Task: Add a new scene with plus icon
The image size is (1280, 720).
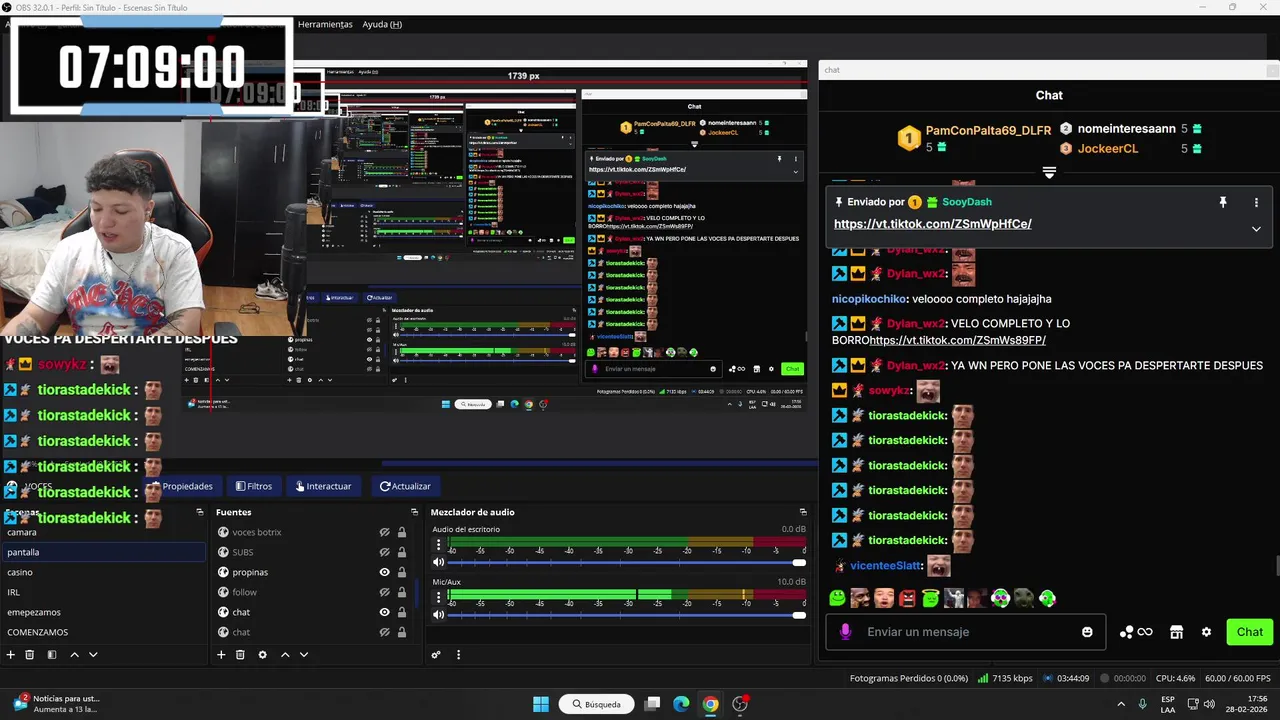Action: tap(11, 655)
